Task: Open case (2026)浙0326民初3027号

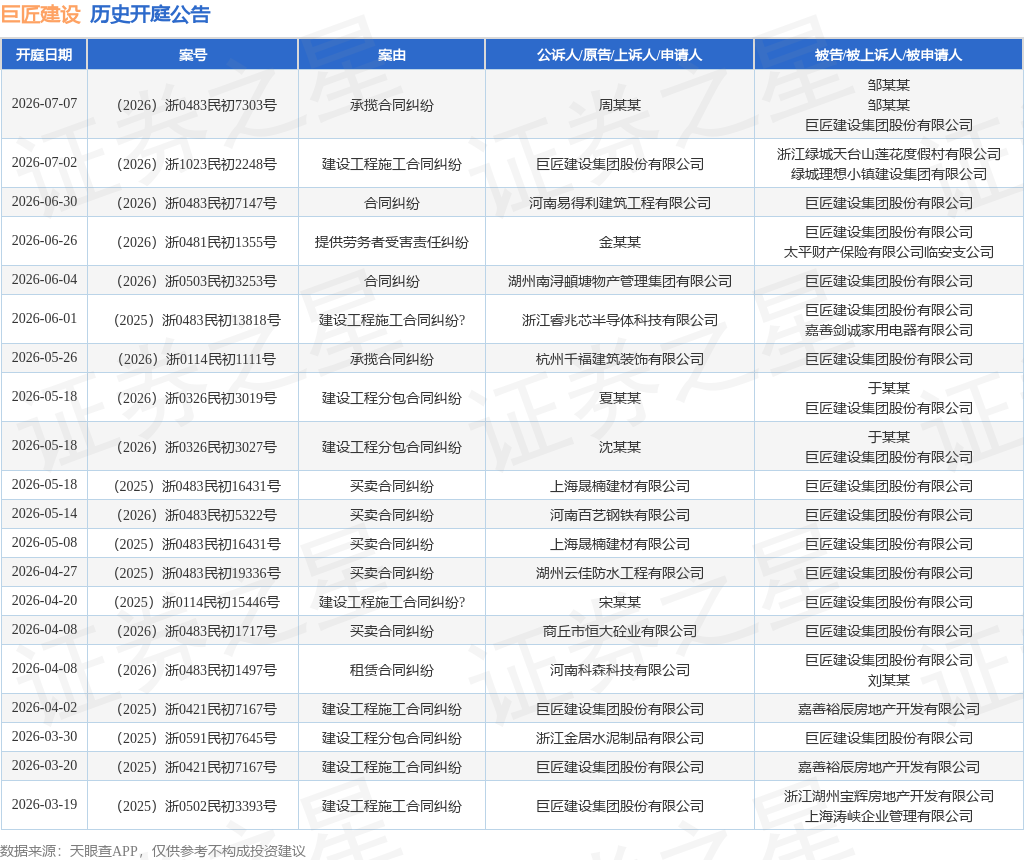Action: [195, 447]
